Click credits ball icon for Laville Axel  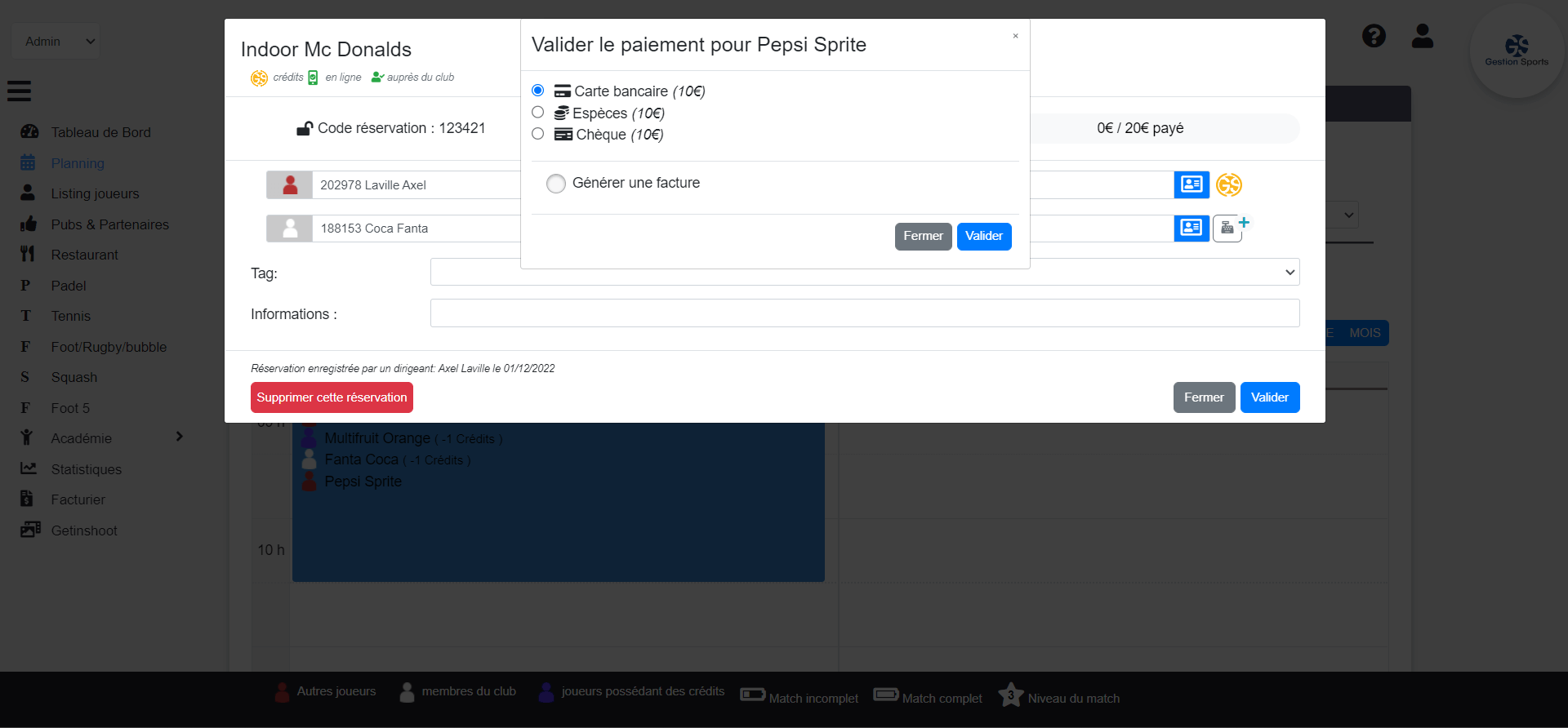click(1229, 184)
